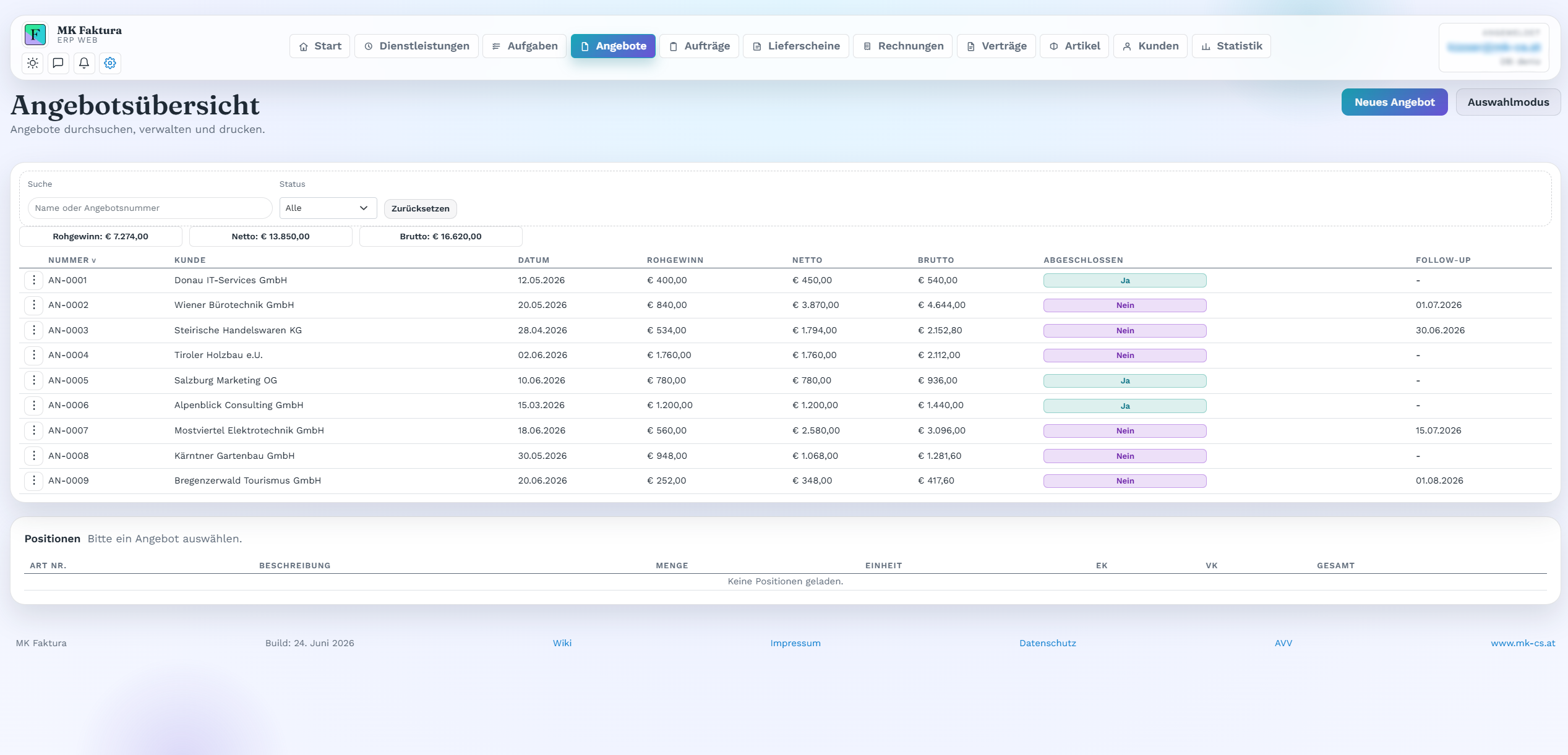Select customer Donau IT-Services GmbH

231,280
